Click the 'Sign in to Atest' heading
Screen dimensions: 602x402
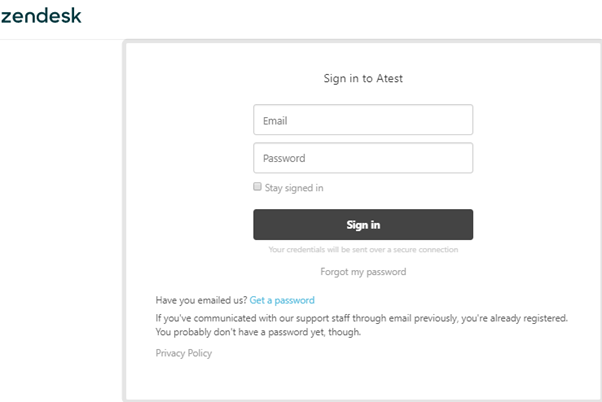363,78
